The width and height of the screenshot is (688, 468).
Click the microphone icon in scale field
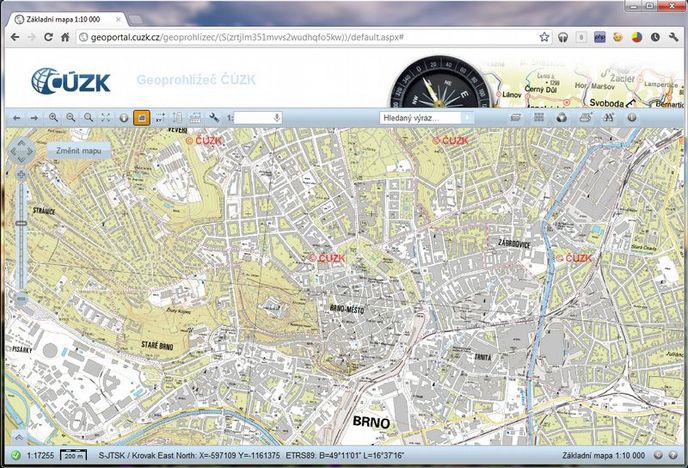pyautogui.click(x=277, y=118)
